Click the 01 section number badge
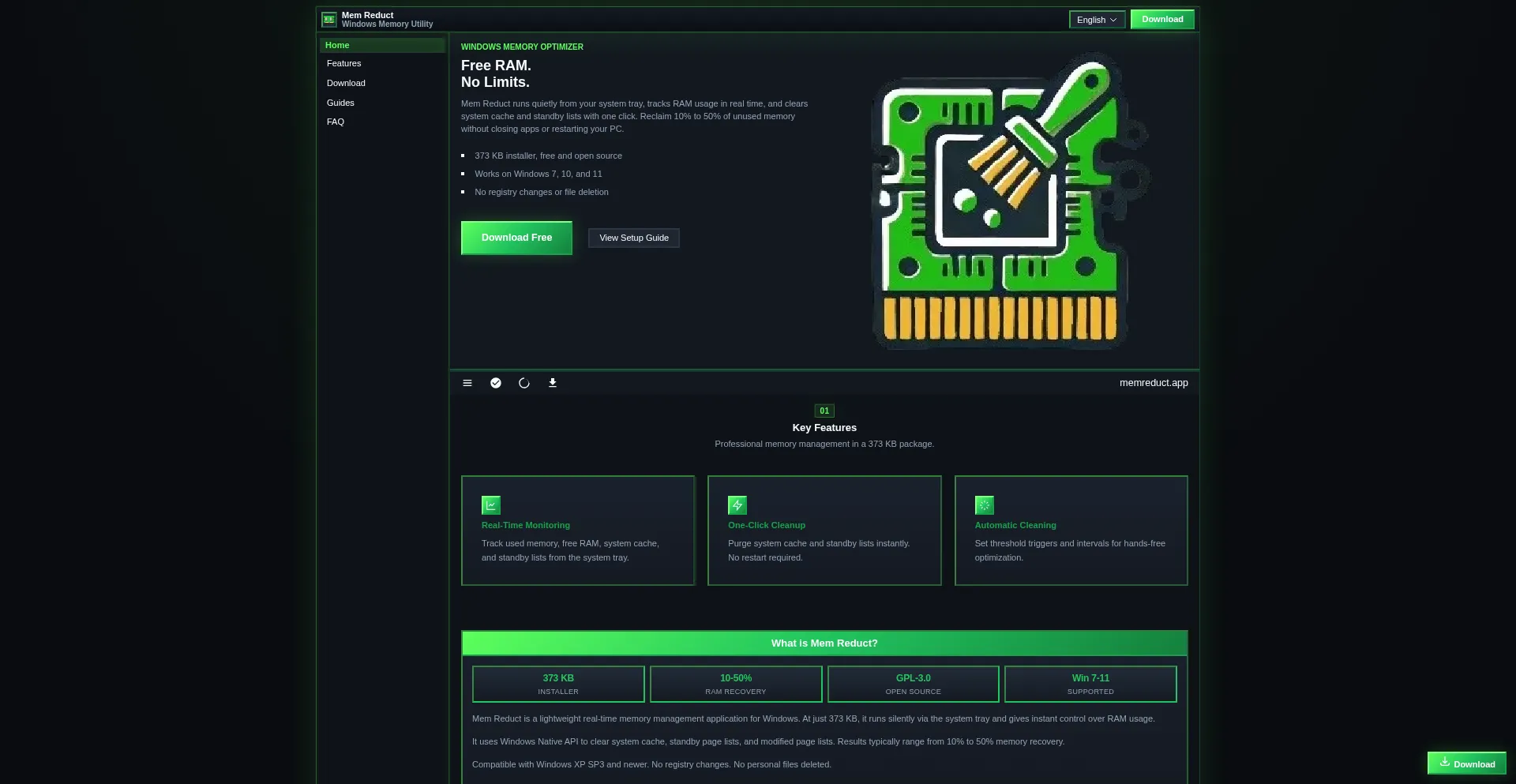Image resolution: width=1516 pixels, height=784 pixels. click(824, 411)
